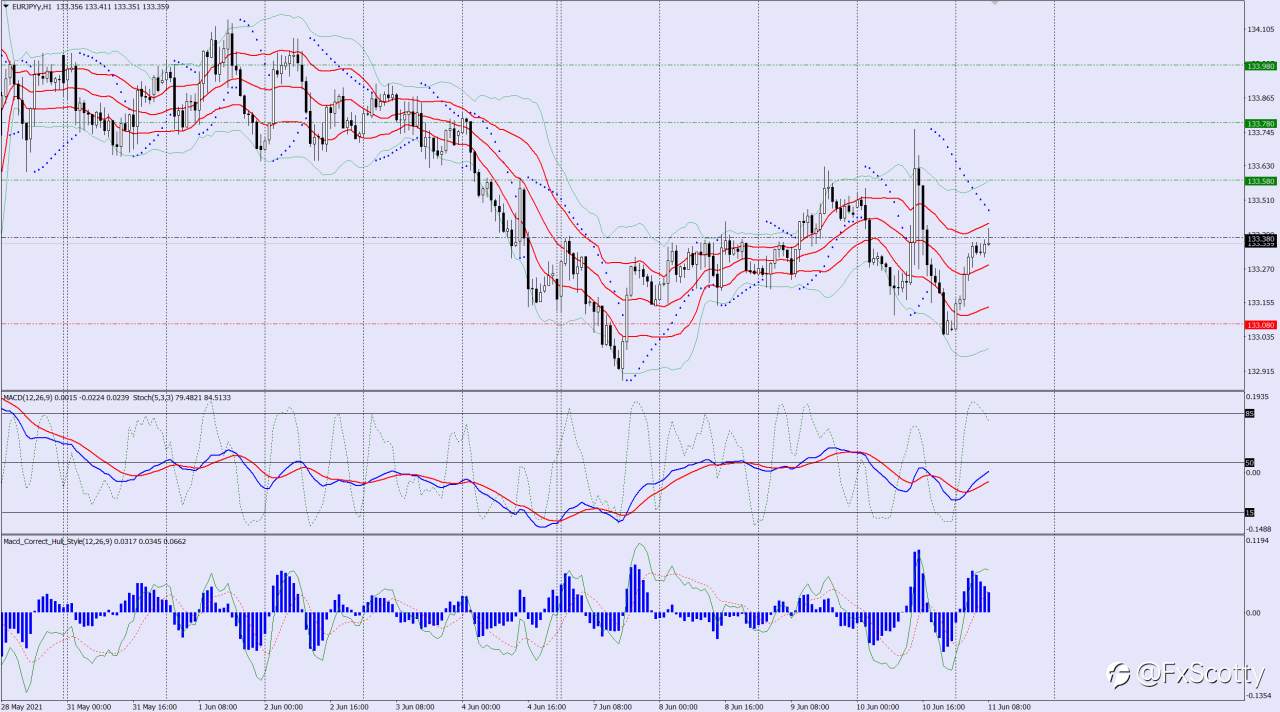Select the green 133.580 level label
This screenshot has width=1280, height=712.
[1260, 181]
